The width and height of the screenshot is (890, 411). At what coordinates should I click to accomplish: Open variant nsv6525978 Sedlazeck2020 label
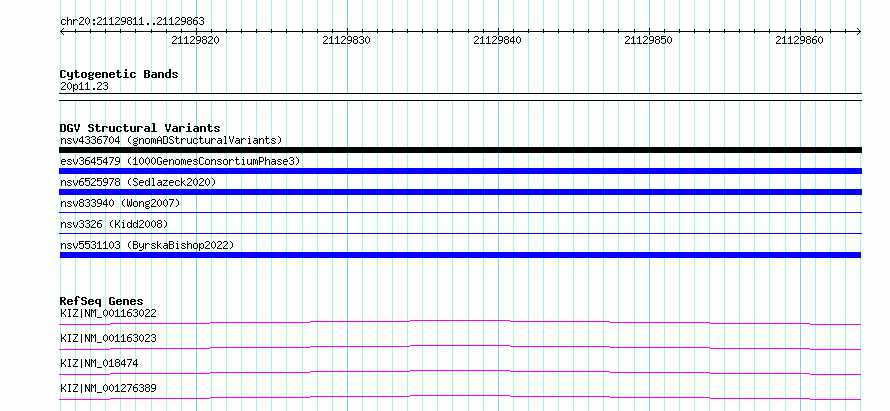138,182
